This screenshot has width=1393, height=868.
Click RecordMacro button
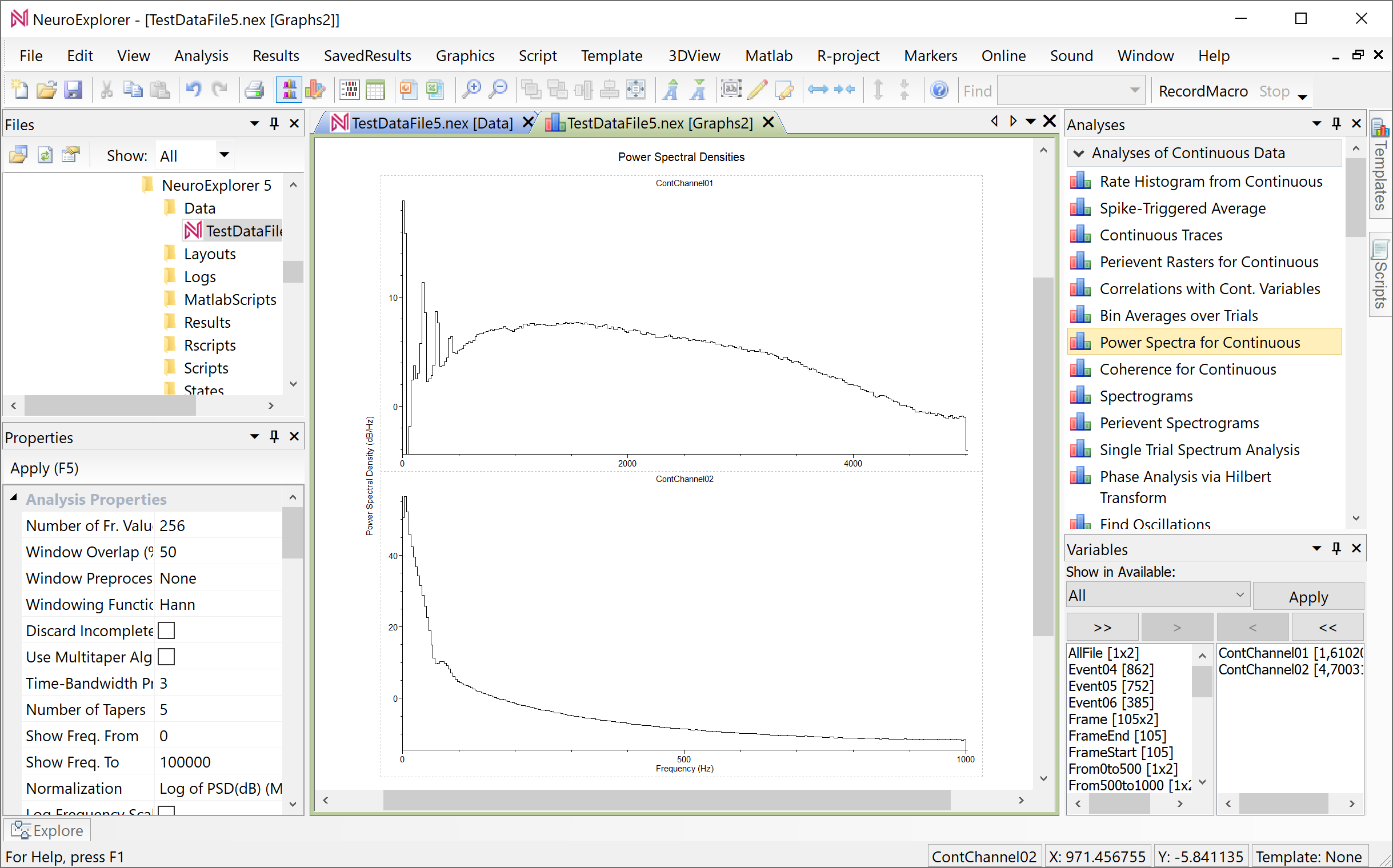coord(1203,91)
